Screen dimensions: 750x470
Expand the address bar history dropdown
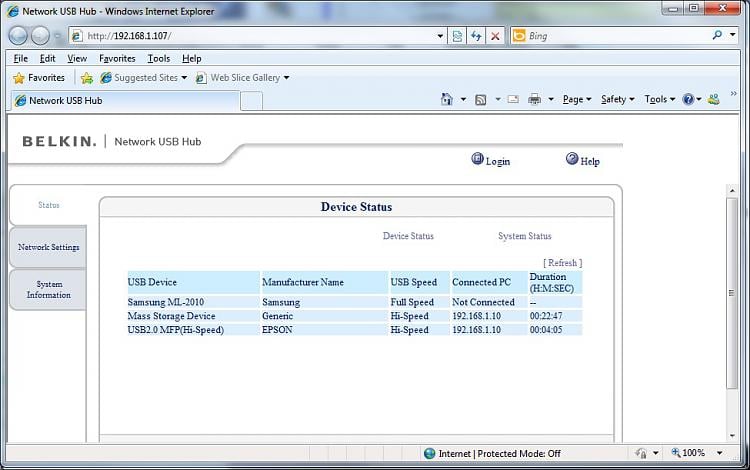[440, 36]
